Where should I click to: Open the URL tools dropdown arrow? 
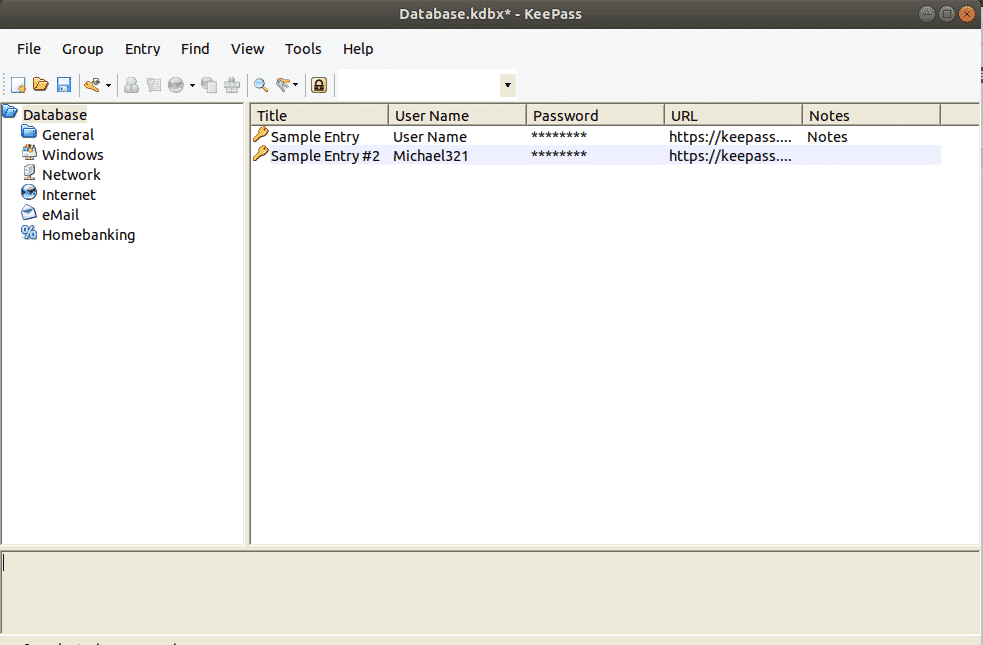(x=190, y=85)
